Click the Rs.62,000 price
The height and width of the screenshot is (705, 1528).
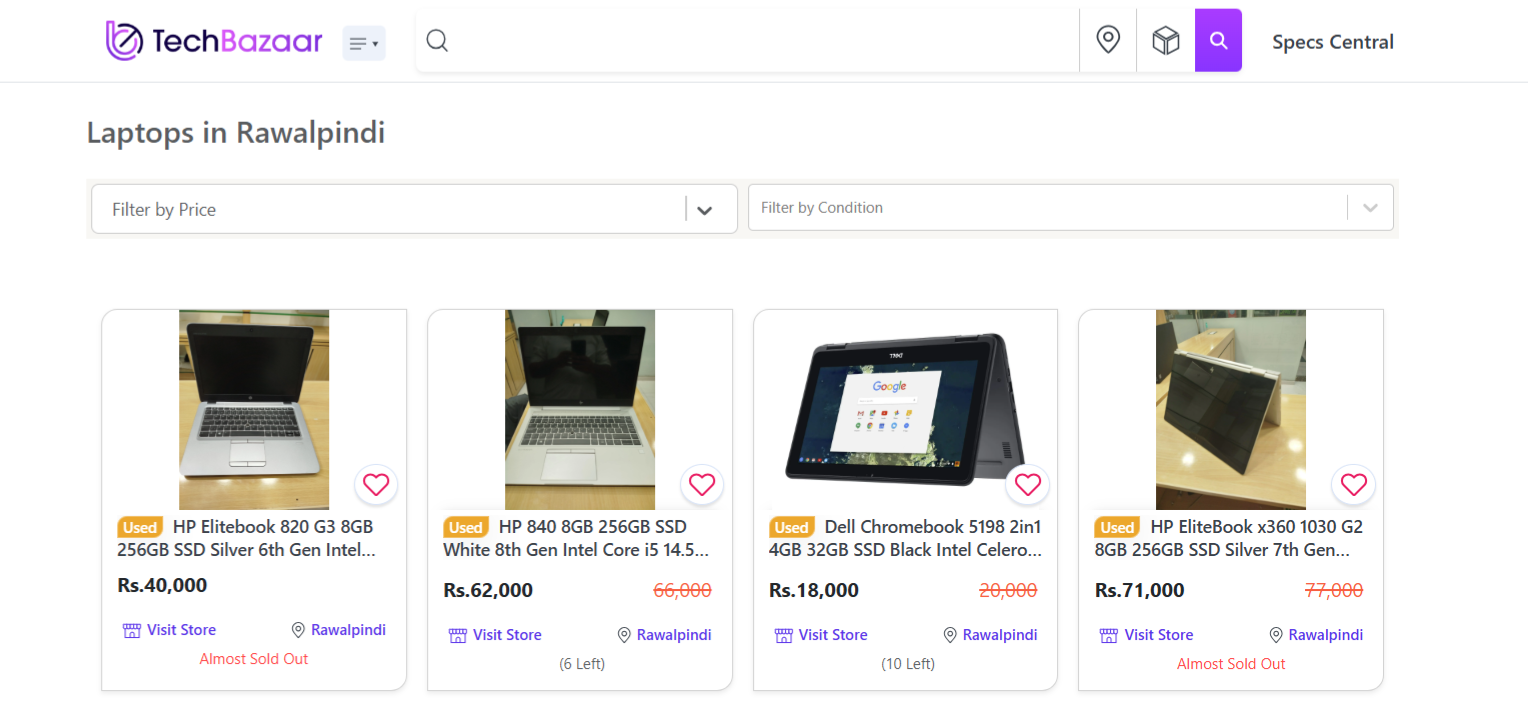[488, 591]
